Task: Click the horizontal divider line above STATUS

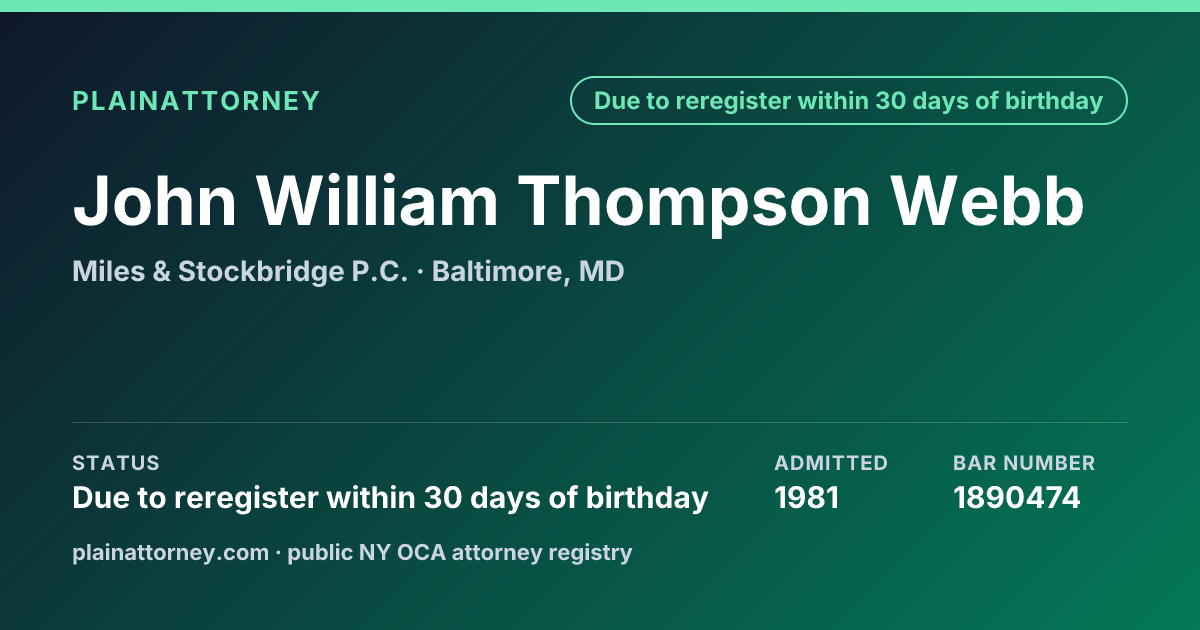Action: 600,422
